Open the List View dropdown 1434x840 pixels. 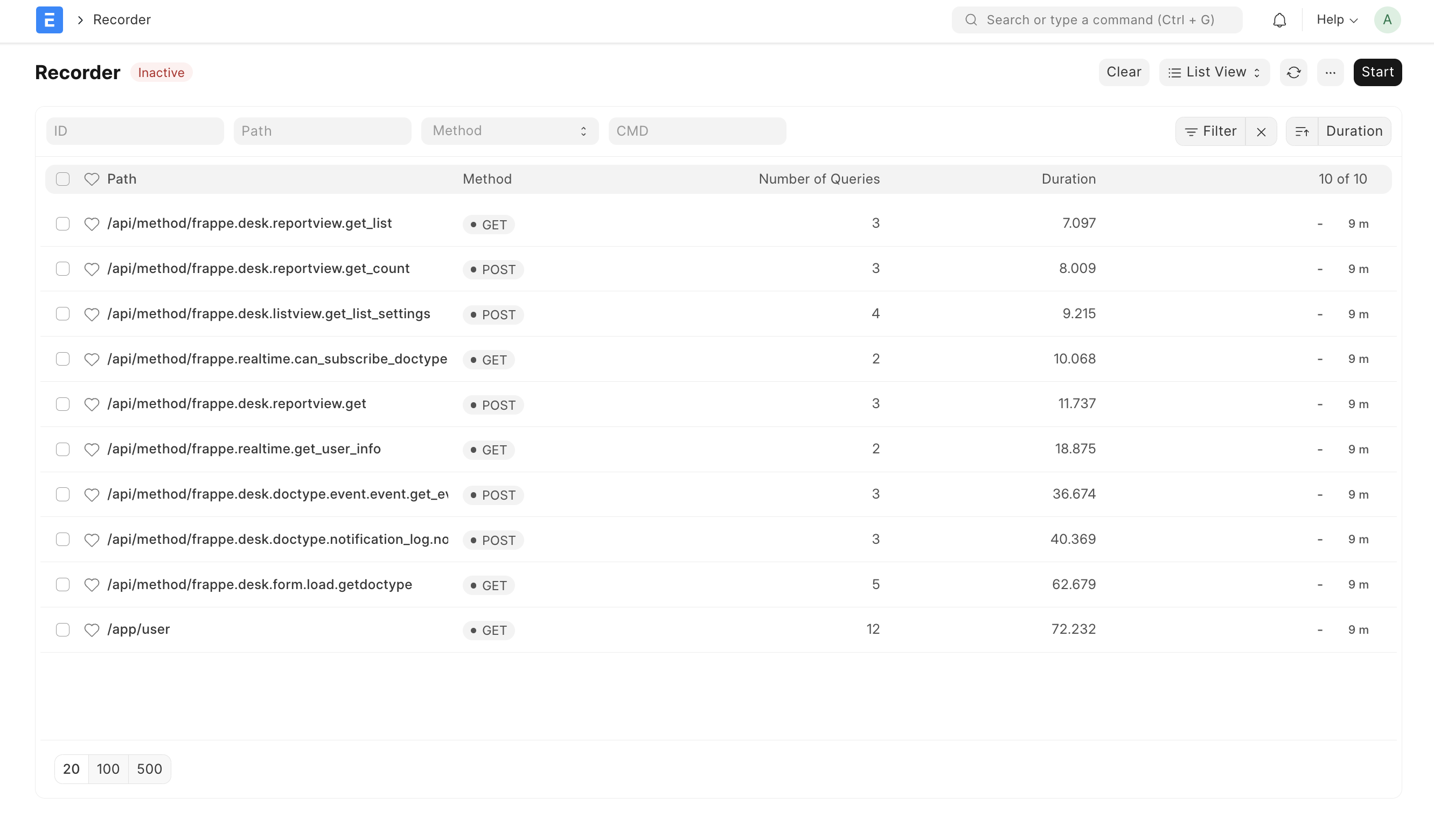pos(1214,72)
